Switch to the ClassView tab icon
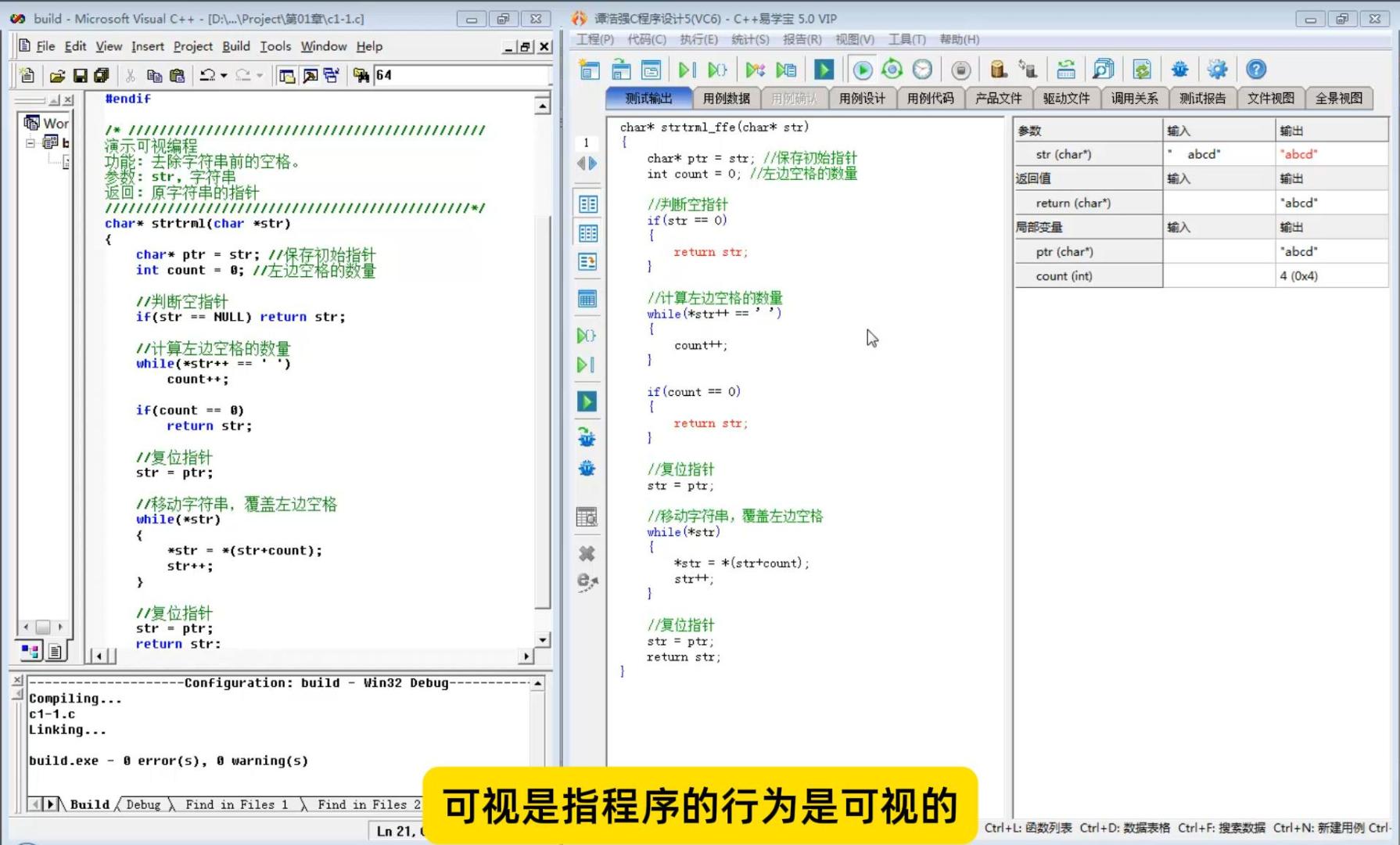The height and width of the screenshot is (845, 1400). click(x=31, y=650)
